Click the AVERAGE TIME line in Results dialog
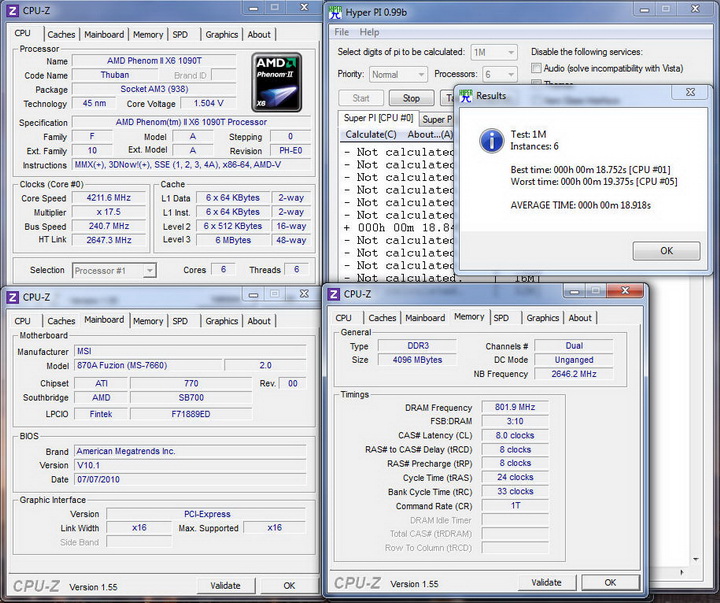 [x=580, y=205]
